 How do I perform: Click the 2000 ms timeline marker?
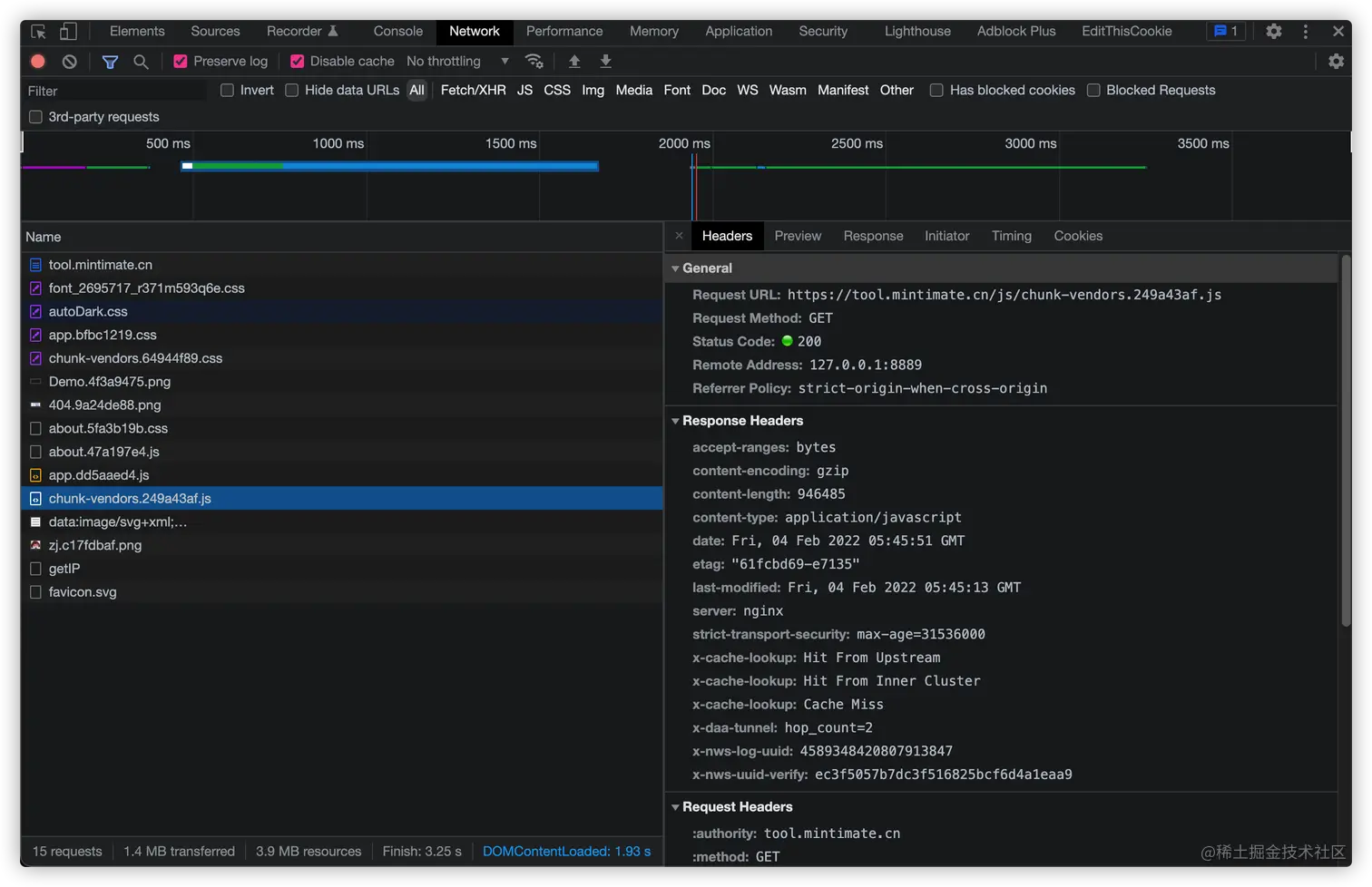pos(684,144)
